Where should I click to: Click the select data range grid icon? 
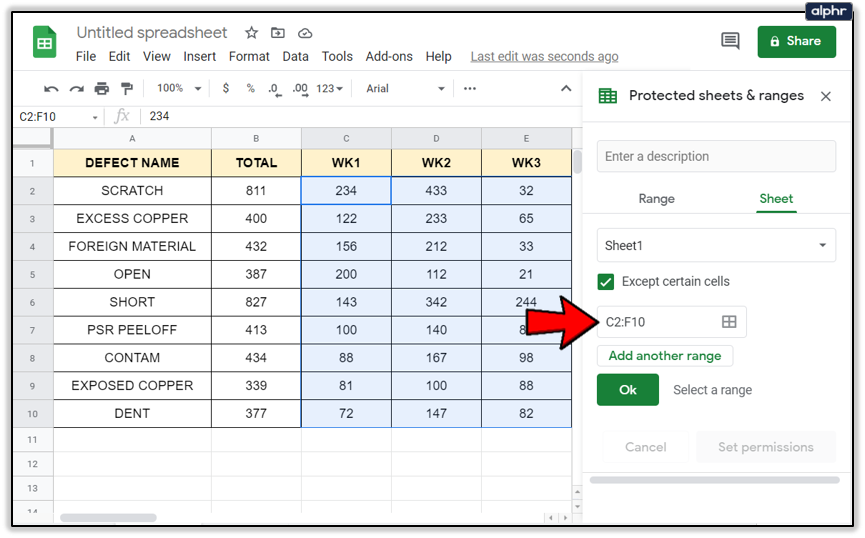729,322
